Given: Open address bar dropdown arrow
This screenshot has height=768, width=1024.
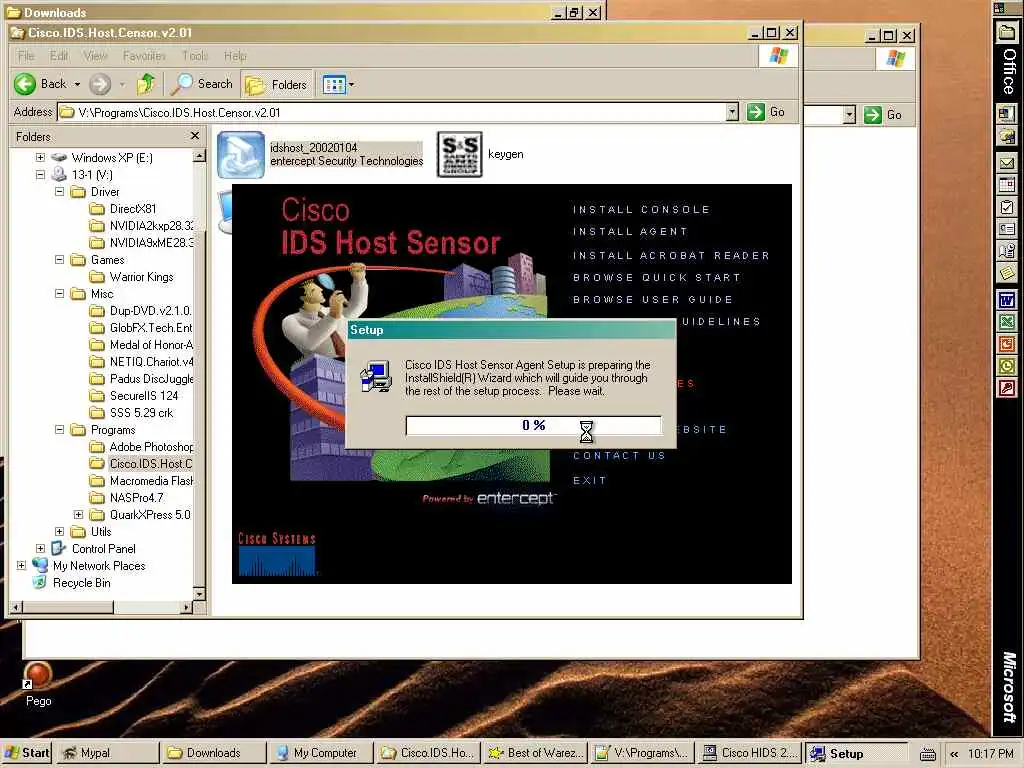Looking at the screenshot, I should pyautogui.click(x=732, y=112).
